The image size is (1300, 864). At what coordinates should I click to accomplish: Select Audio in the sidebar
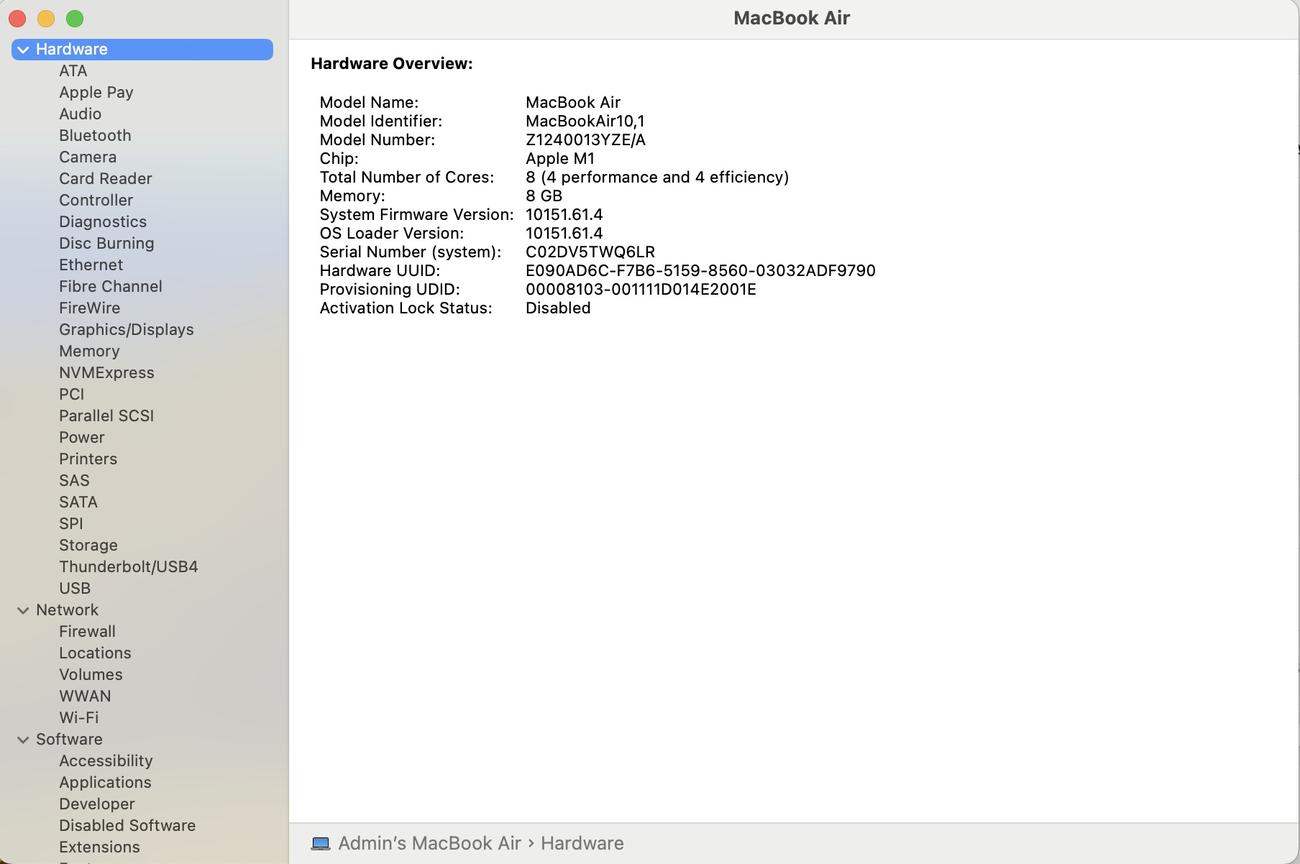(x=80, y=114)
